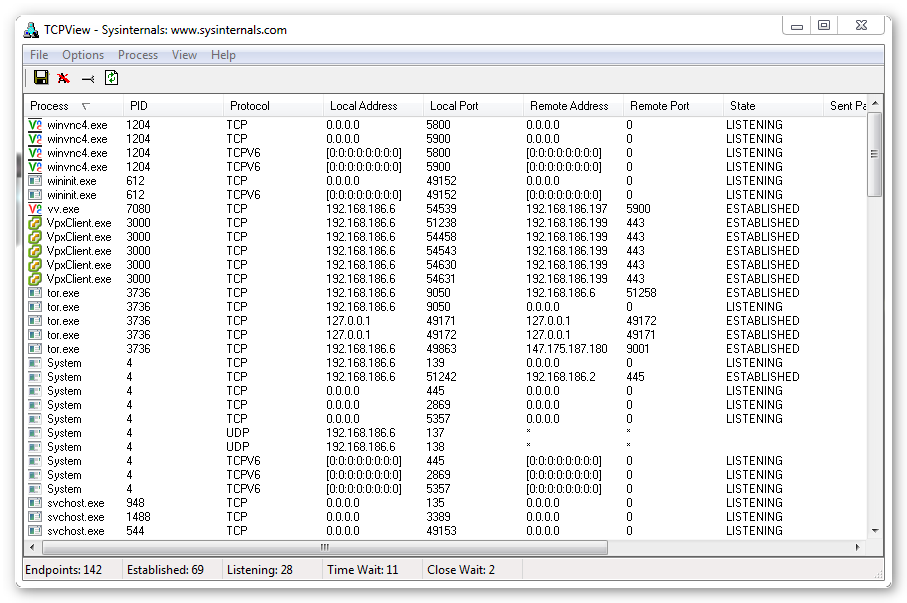Screen dimensions: 907x603
Task: Click tor.exe icon on remote port 51258 row
Action: tap(35, 293)
